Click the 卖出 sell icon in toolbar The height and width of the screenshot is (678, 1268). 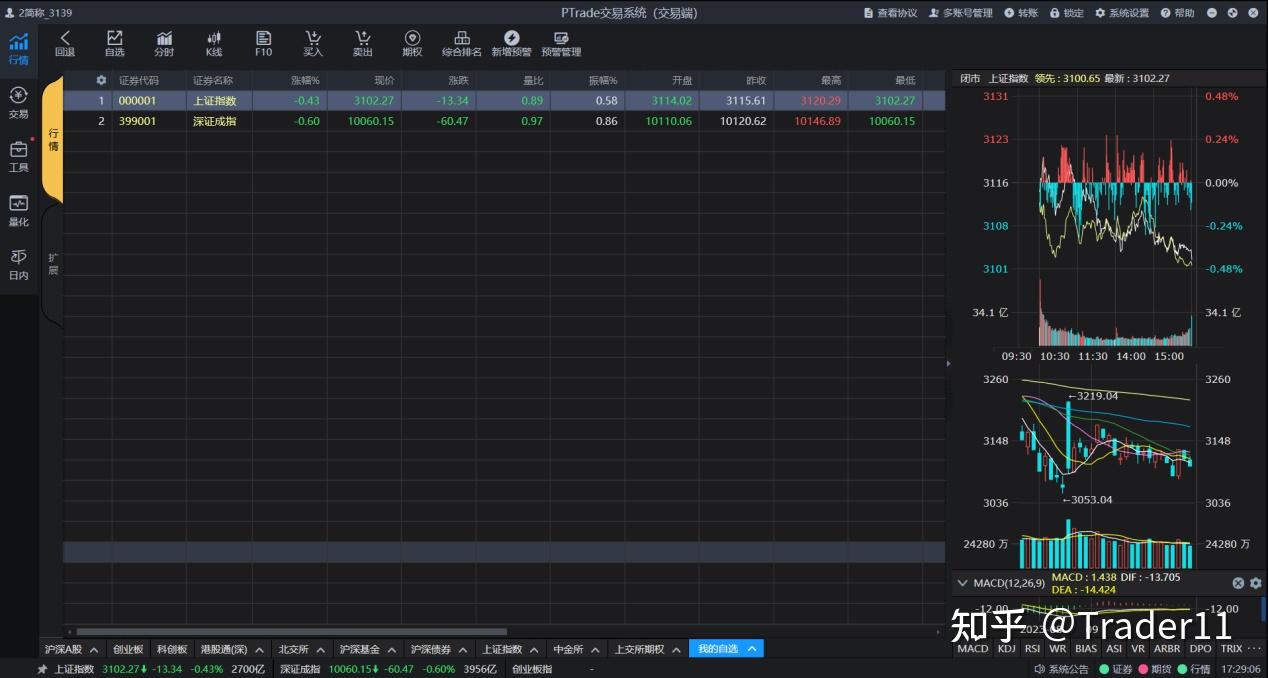(362, 43)
